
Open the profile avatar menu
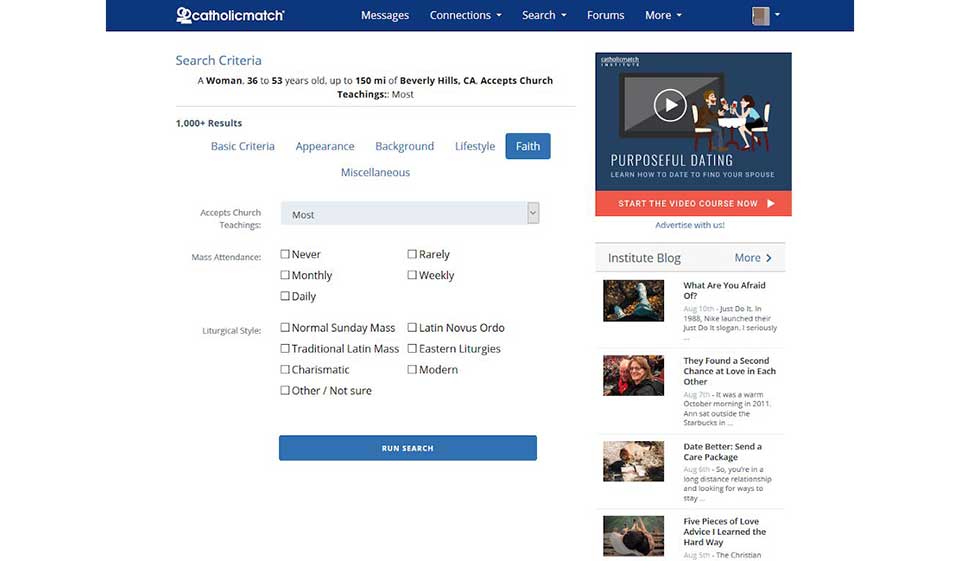point(765,15)
